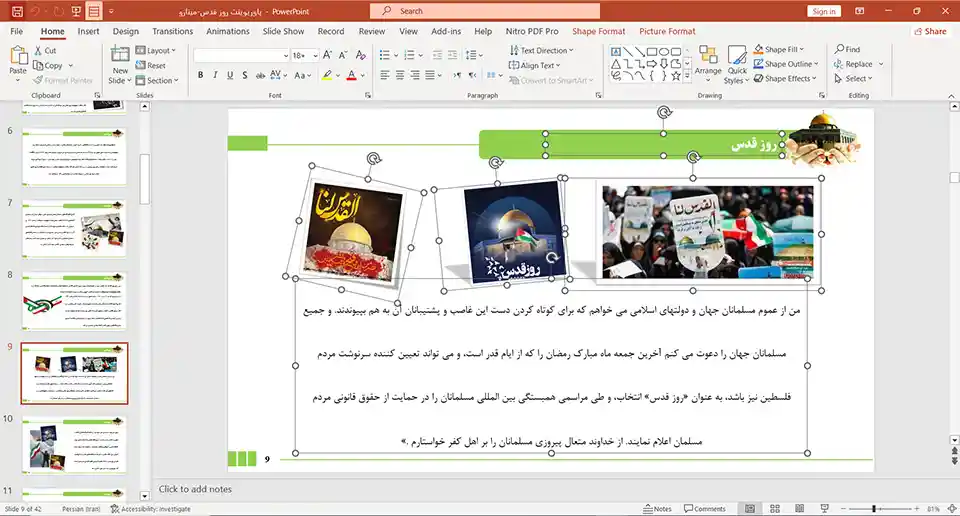960x516 pixels.
Task: Click the Share button
Action: (931, 31)
